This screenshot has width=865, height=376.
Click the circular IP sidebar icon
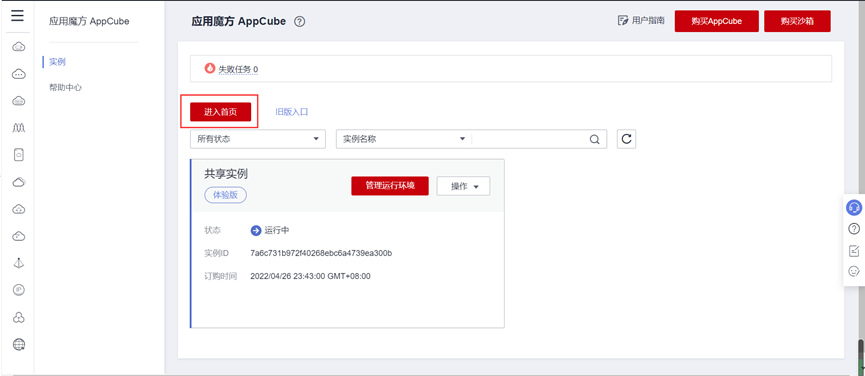pos(19,290)
